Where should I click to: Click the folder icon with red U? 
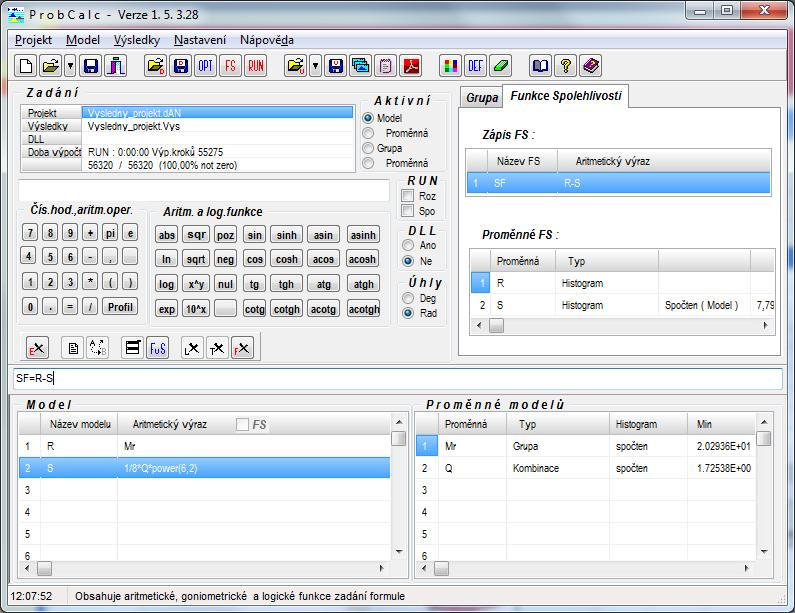tap(296, 66)
